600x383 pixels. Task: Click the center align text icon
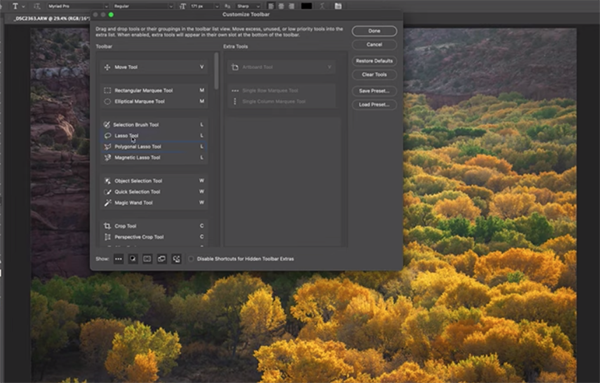(281, 6)
